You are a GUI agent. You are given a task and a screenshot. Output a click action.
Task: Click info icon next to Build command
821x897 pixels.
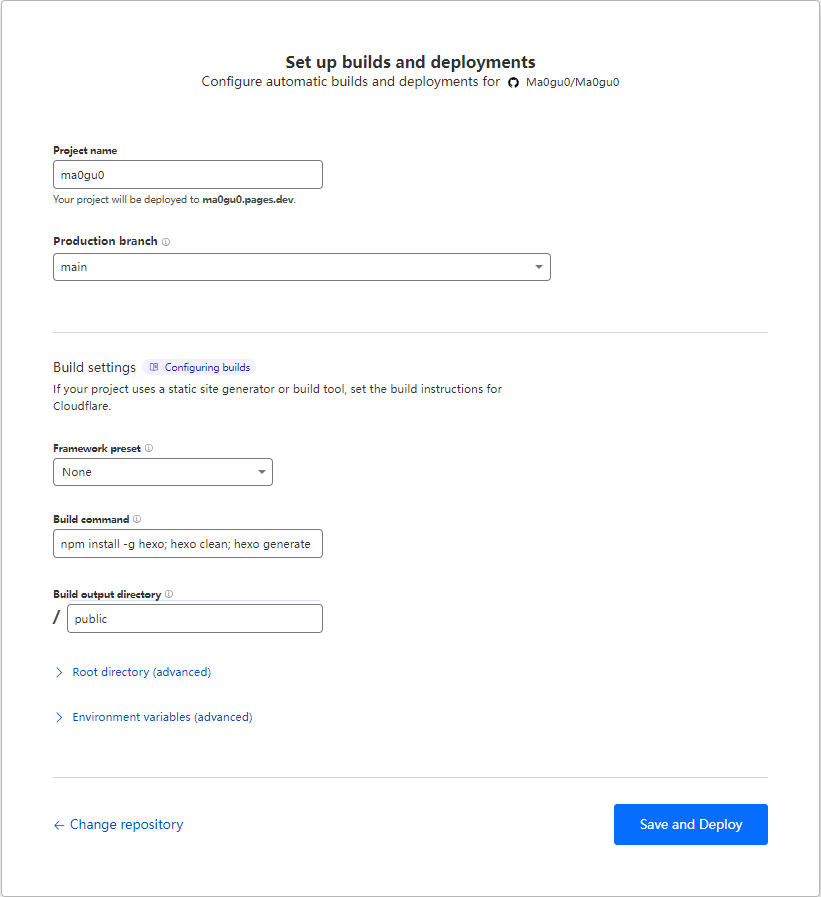[x=137, y=519]
